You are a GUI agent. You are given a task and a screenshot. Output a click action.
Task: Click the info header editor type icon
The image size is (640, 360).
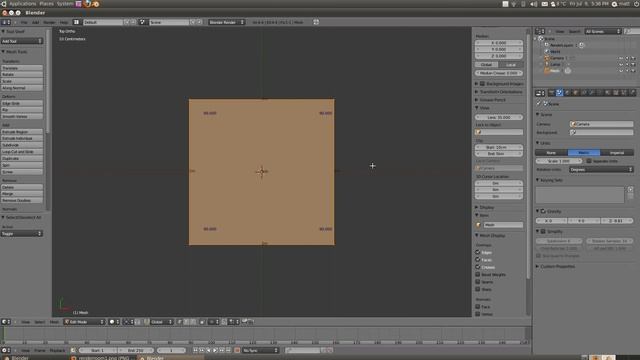(6, 22)
